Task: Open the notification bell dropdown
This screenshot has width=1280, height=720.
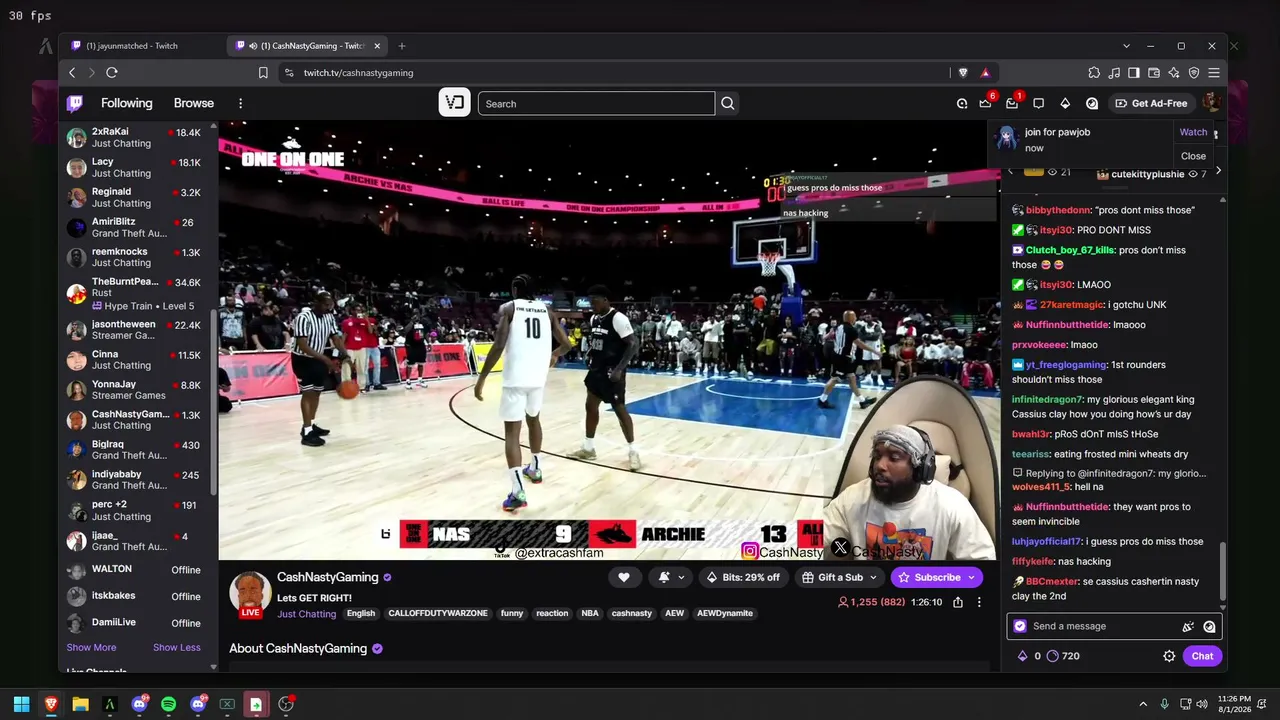Action: (671, 577)
